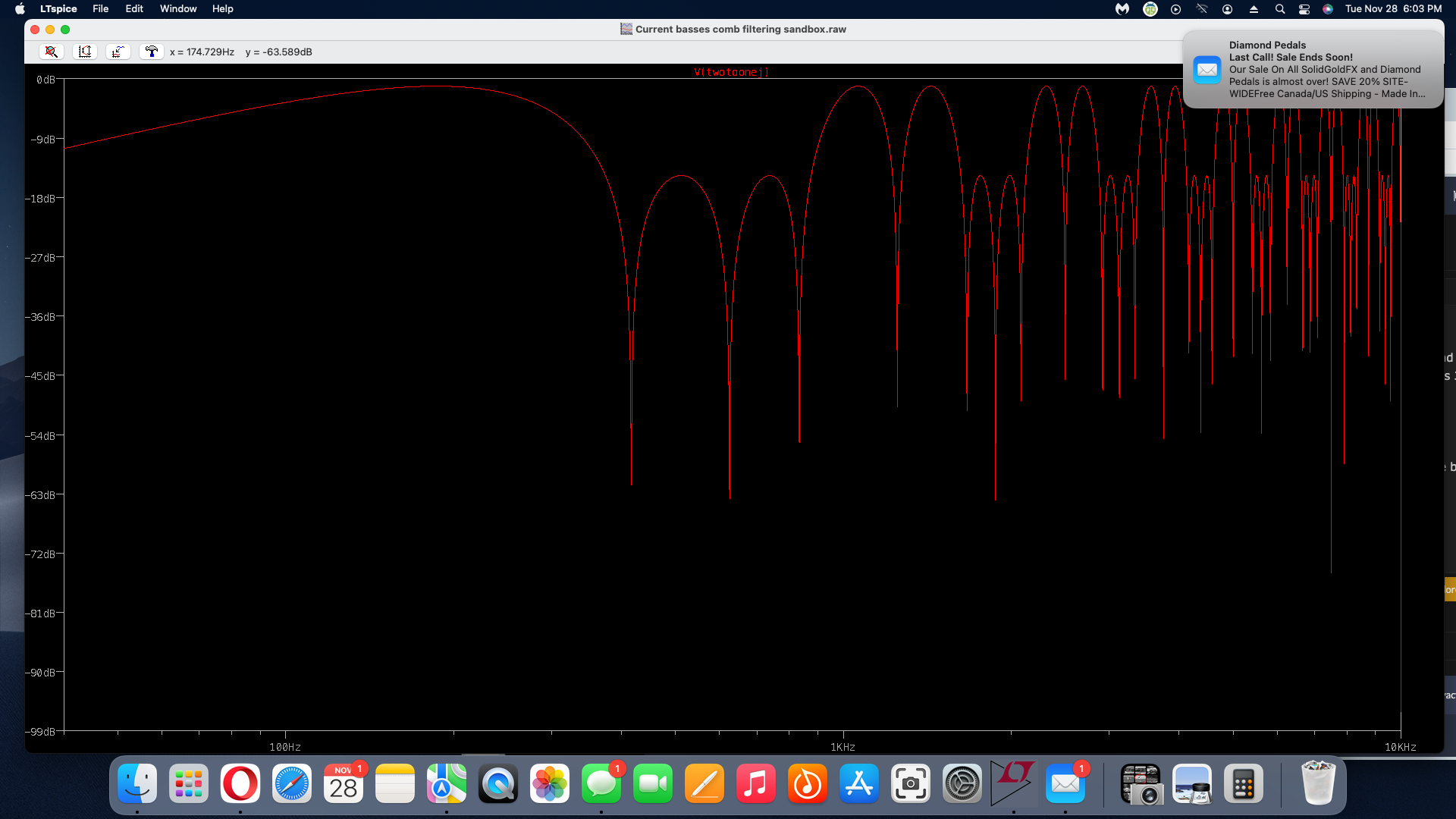This screenshot has height=819, width=1456.
Task: Open Preview from the Dock
Action: (x=1192, y=783)
